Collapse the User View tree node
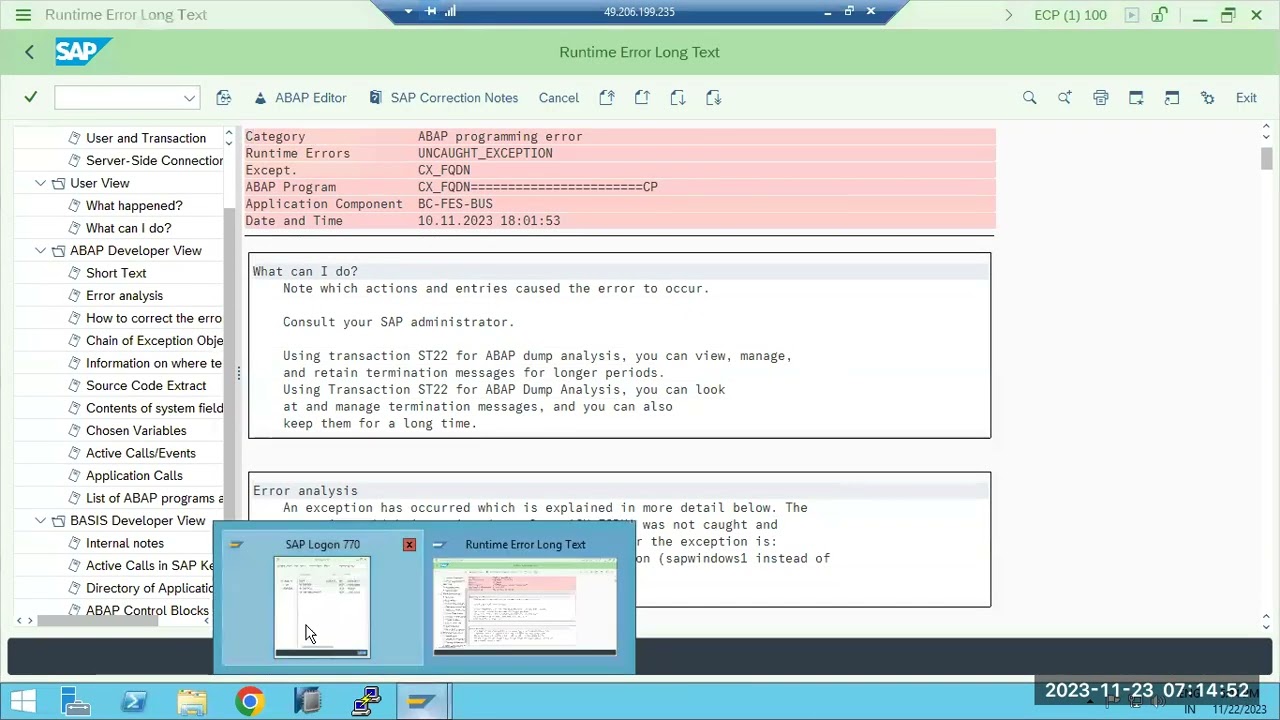 coord(40,183)
